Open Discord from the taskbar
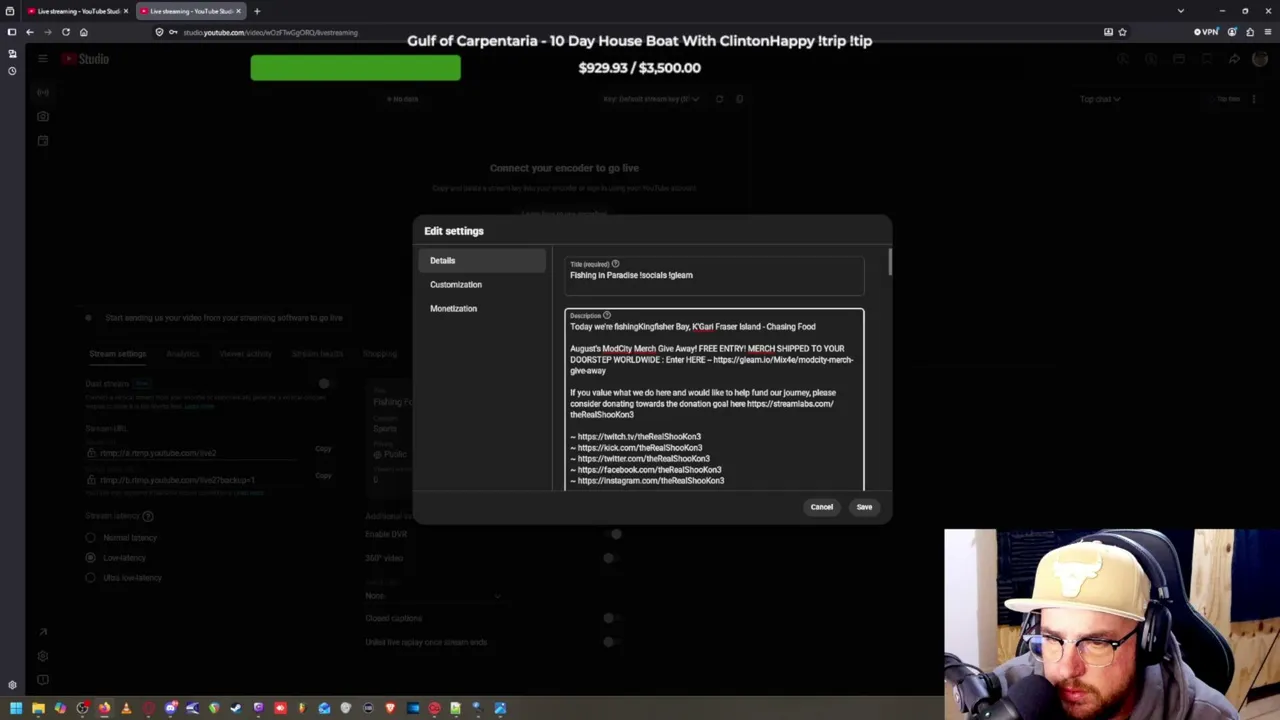The height and width of the screenshot is (720, 1280). tap(170, 709)
